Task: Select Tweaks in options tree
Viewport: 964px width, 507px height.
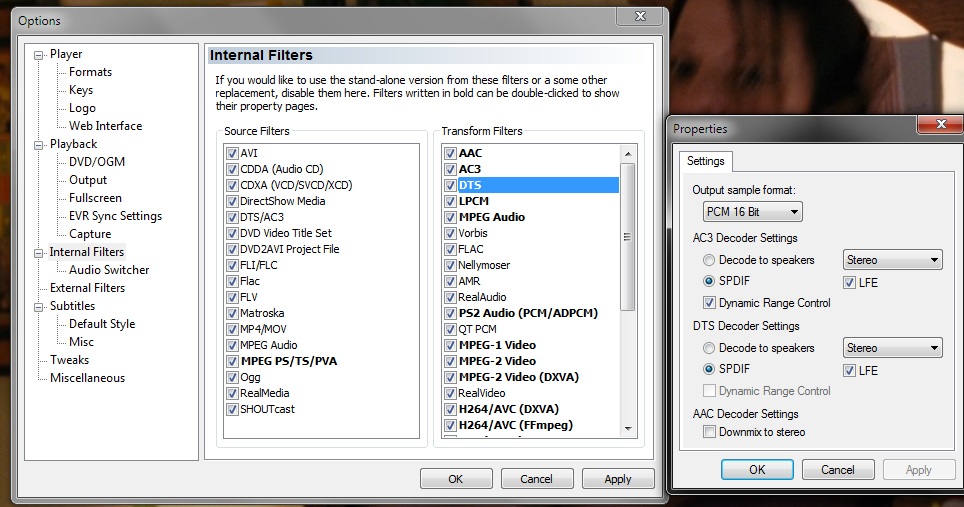Action: pos(69,360)
